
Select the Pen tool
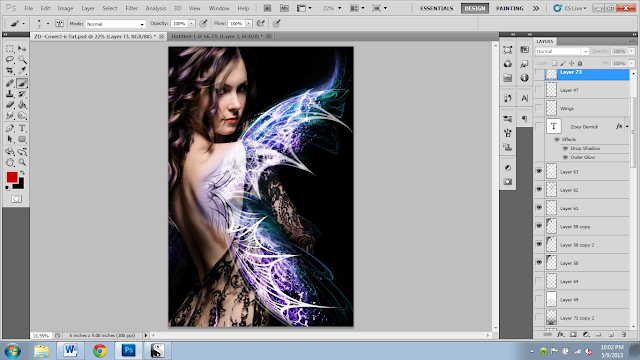tap(10, 128)
